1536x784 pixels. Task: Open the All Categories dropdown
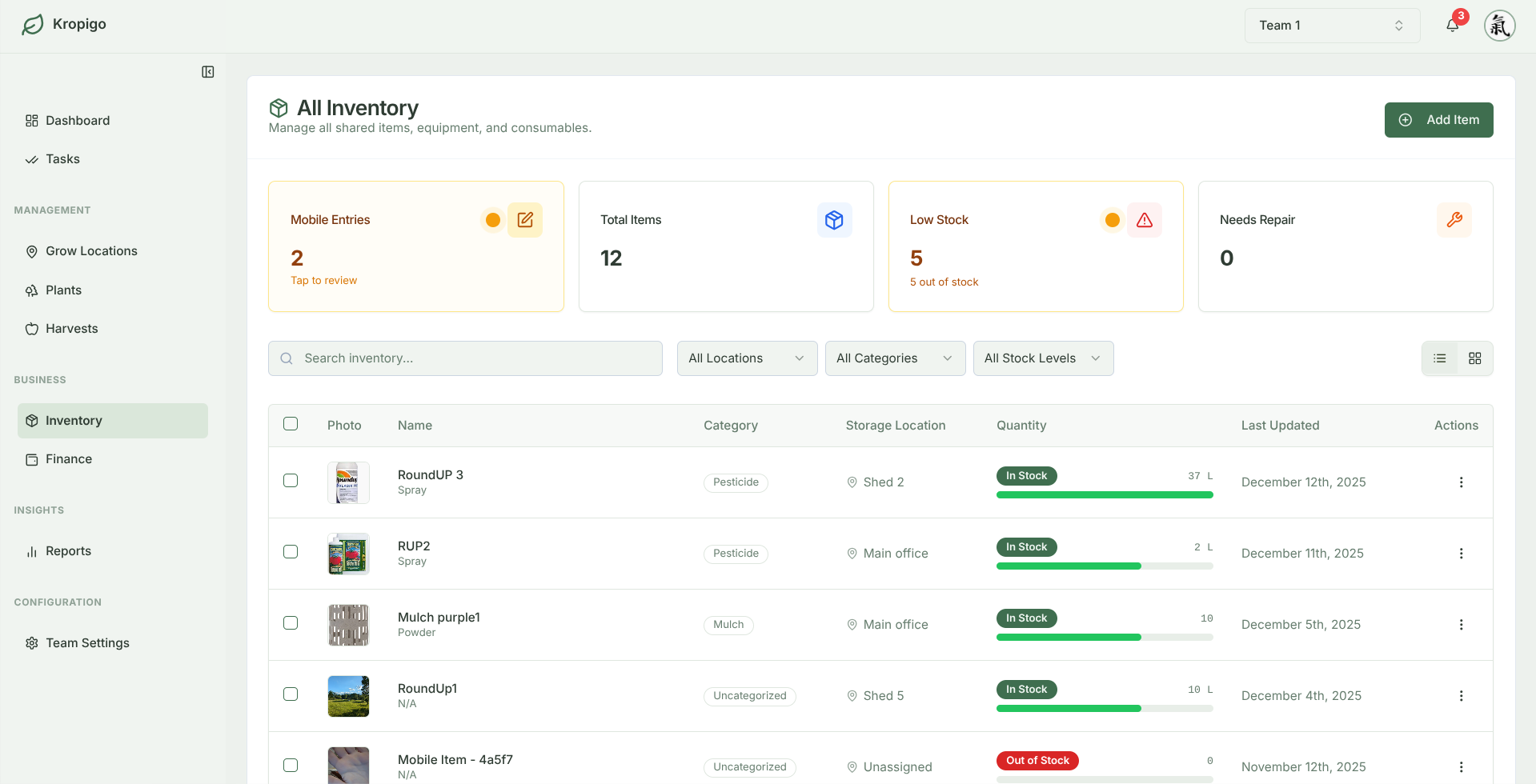[x=894, y=358]
